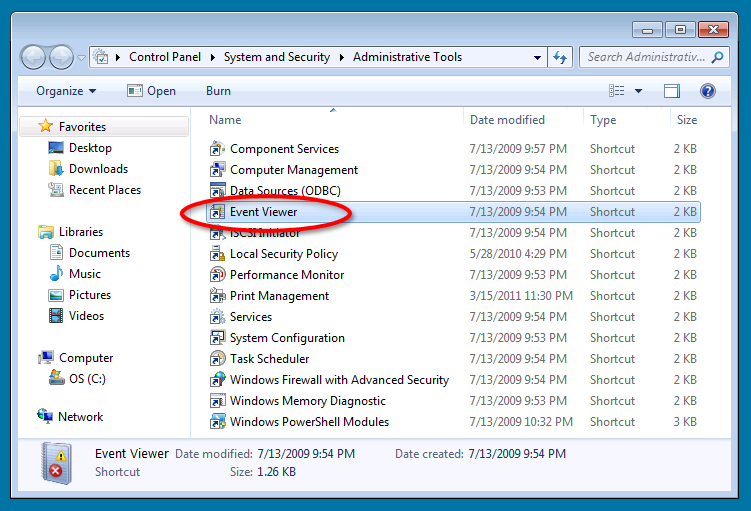Click '5/28/2010 4:29 PM' date cell
This screenshot has width=751, height=511.
(x=518, y=254)
